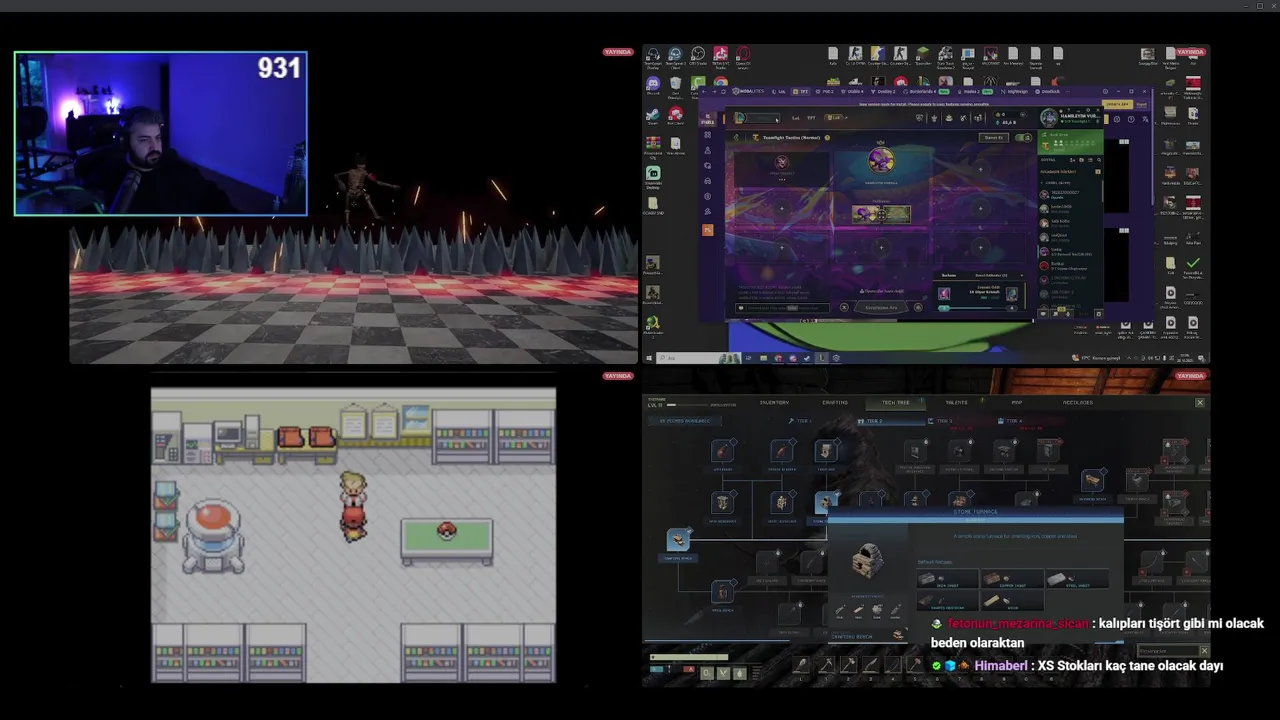Open the Steam desktop shortcut
1280x720 pixels.
click(652, 115)
